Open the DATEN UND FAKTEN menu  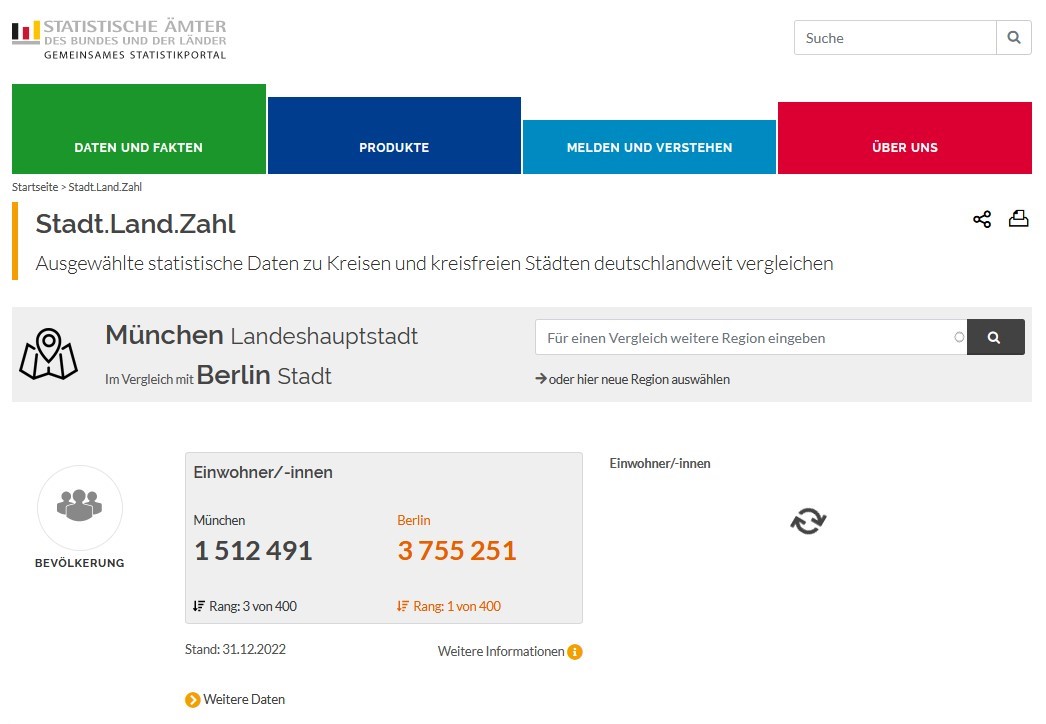click(x=139, y=147)
